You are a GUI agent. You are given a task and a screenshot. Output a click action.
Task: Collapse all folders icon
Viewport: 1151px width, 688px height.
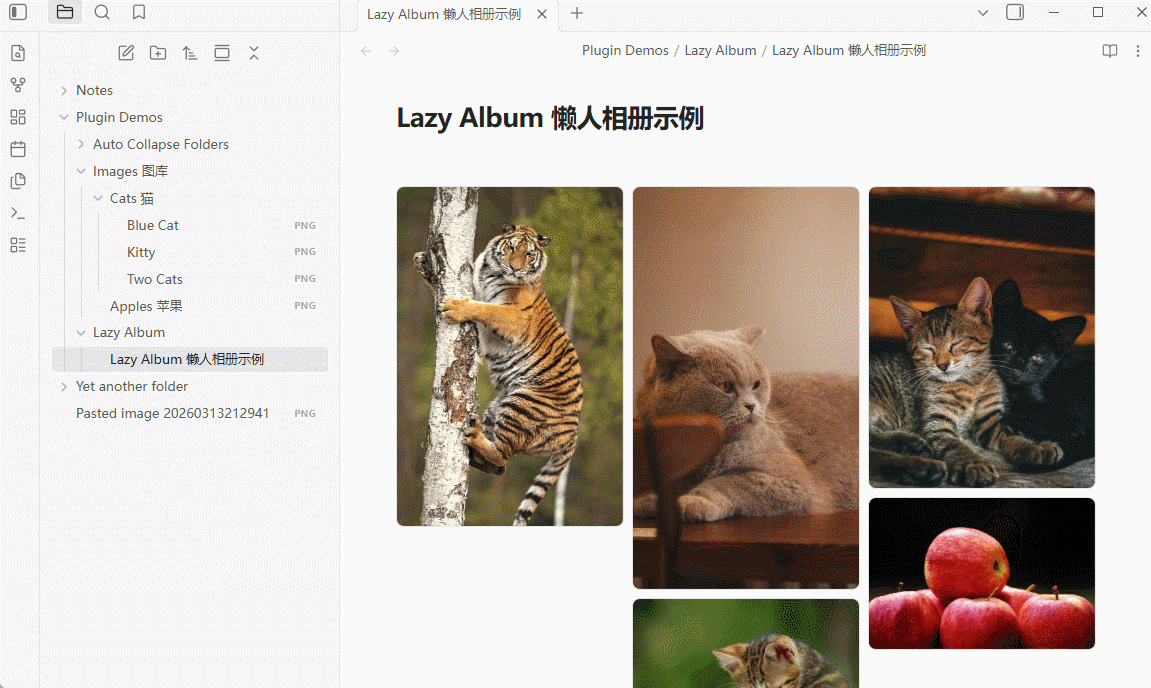(253, 53)
